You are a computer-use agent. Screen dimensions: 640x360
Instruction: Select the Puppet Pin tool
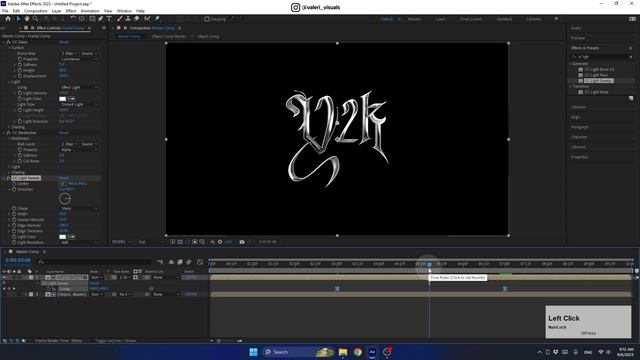[157, 19]
